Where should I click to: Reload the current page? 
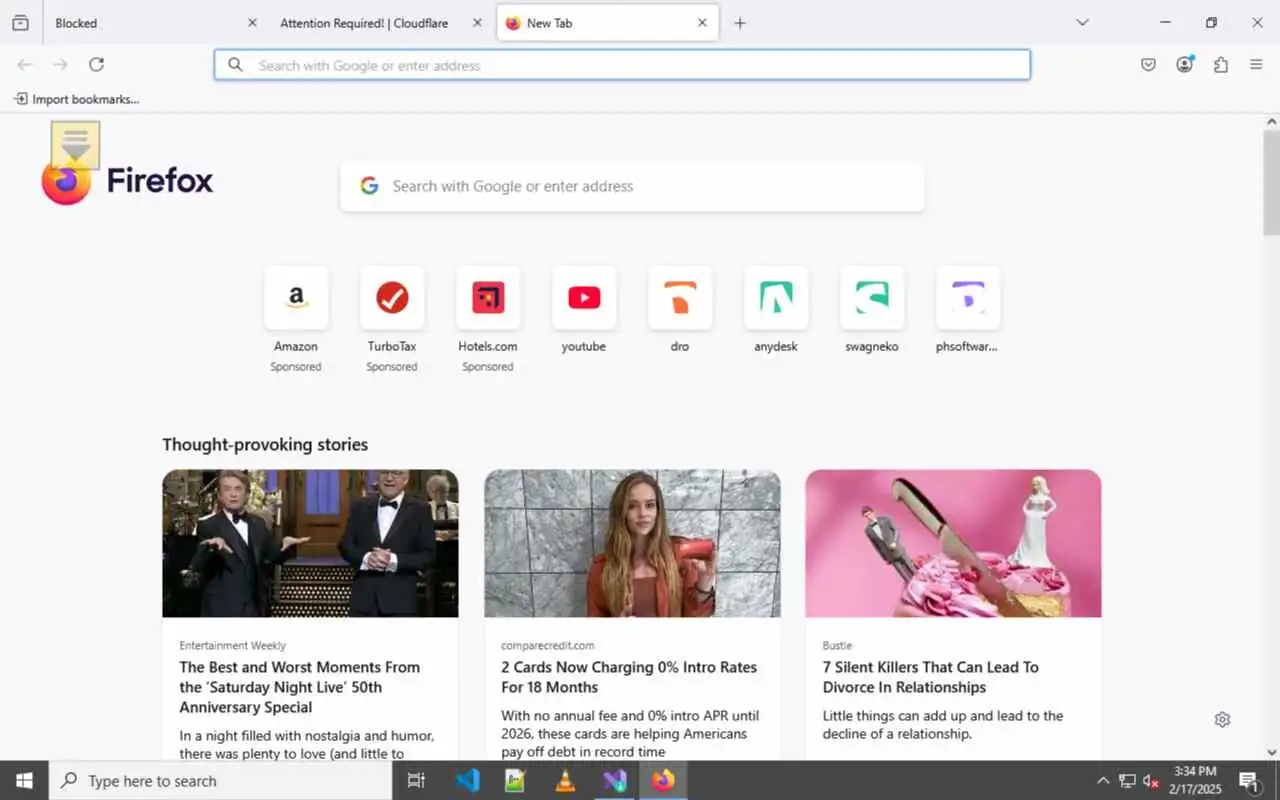point(96,65)
